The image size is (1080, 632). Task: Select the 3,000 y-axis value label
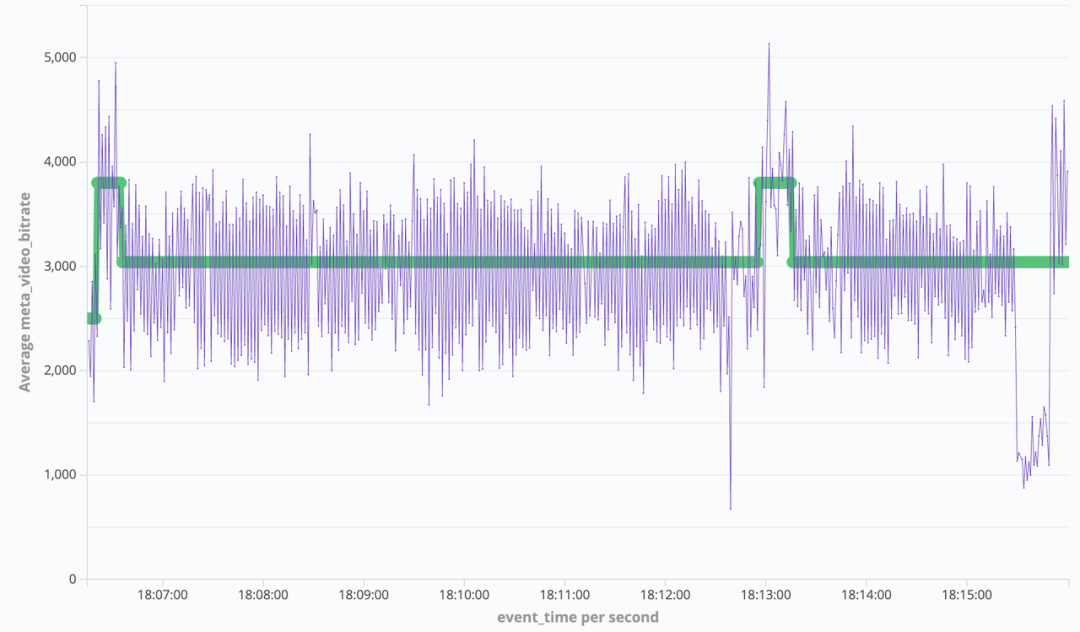pyautogui.click(x=56, y=266)
